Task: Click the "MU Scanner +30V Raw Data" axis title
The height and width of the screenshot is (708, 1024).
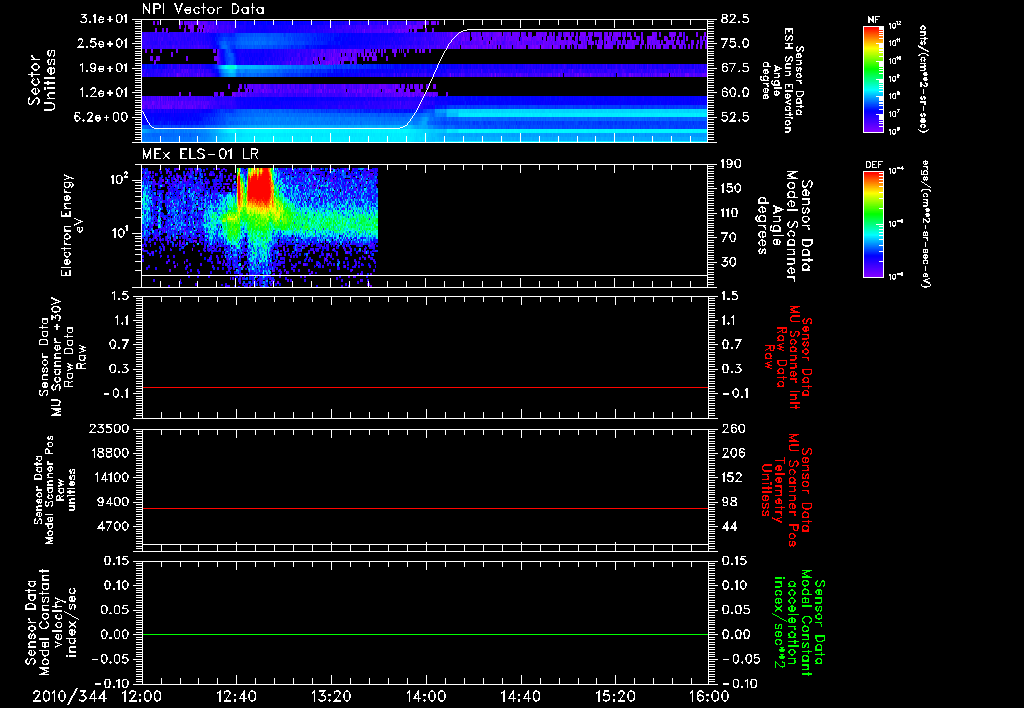Action: point(62,357)
